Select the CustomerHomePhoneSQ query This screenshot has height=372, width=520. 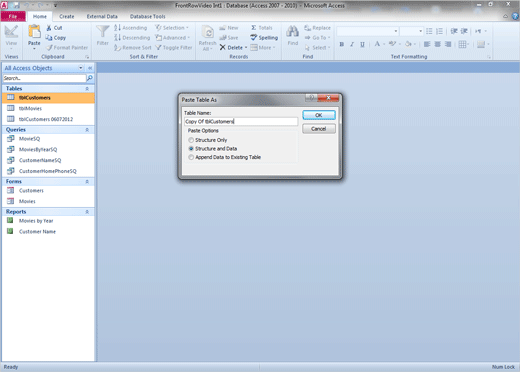coord(48,171)
